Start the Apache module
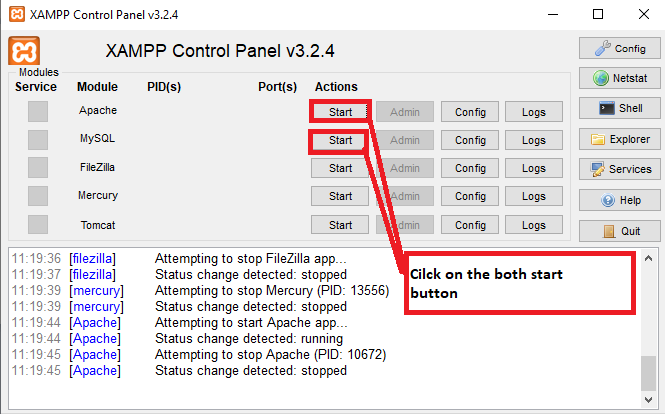 (x=340, y=112)
